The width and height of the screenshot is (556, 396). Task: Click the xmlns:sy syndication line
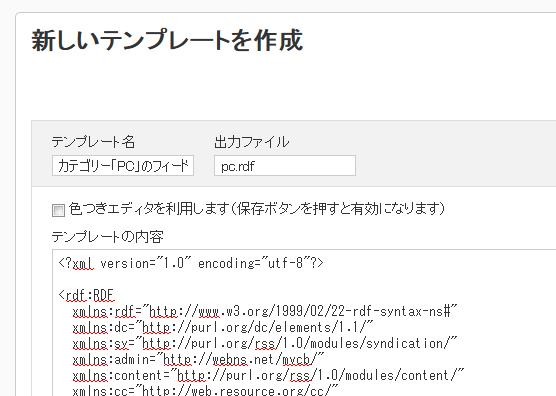[x=265, y=343]
